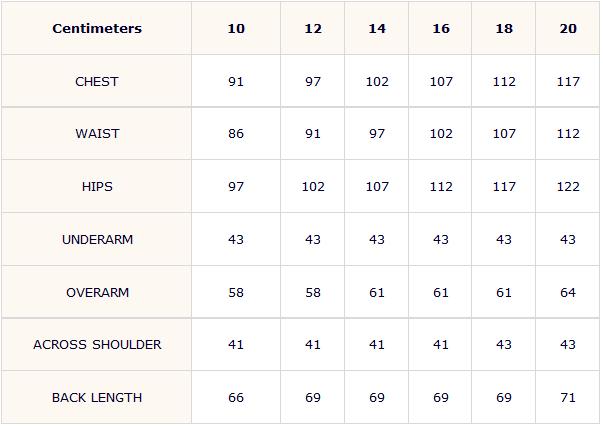Click the UNDERARM row label
Viewport: 603px width, 427px height.
97,239
